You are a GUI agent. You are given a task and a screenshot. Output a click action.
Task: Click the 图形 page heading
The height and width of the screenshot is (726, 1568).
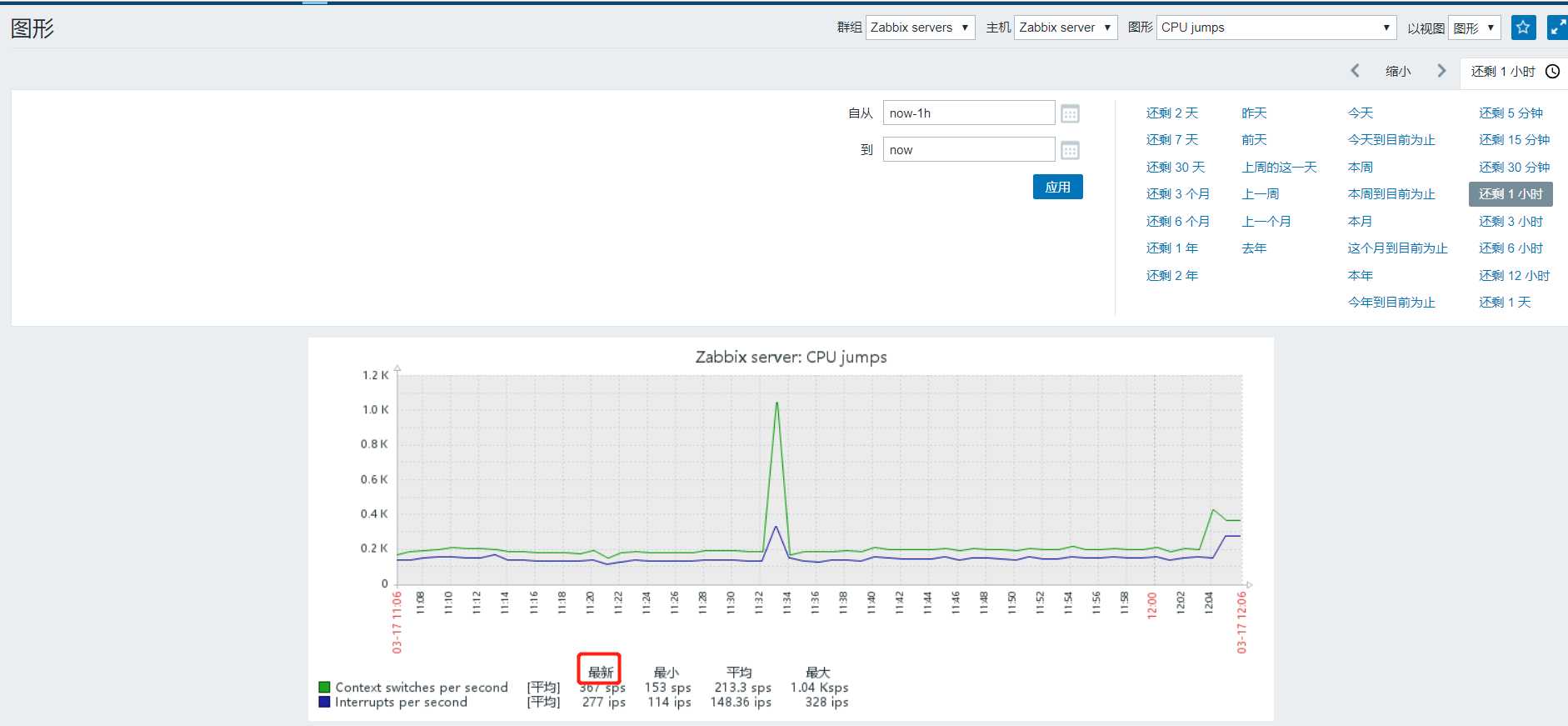(x=32, y=28)
